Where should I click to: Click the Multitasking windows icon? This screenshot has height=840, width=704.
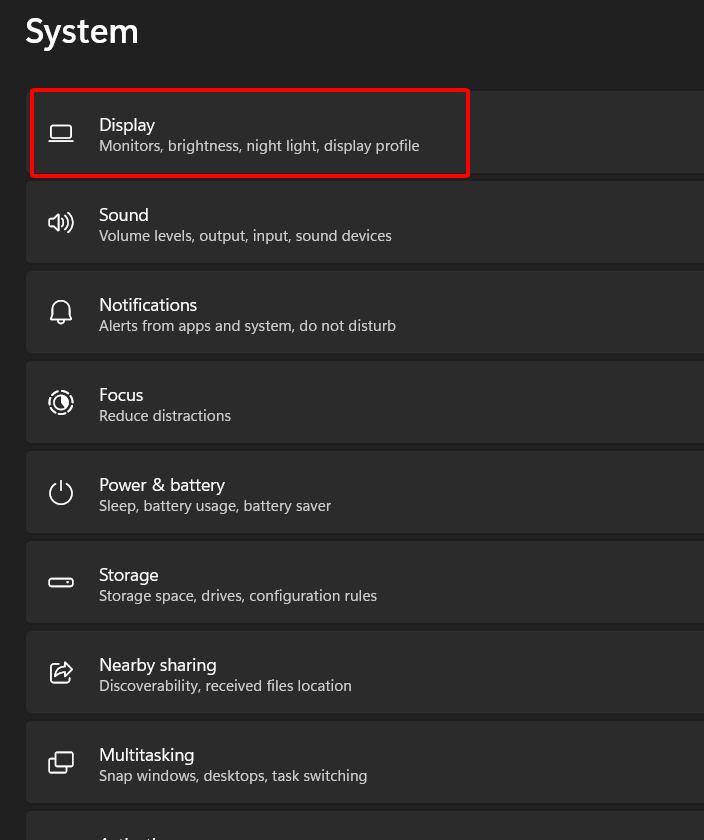[61, 762]
